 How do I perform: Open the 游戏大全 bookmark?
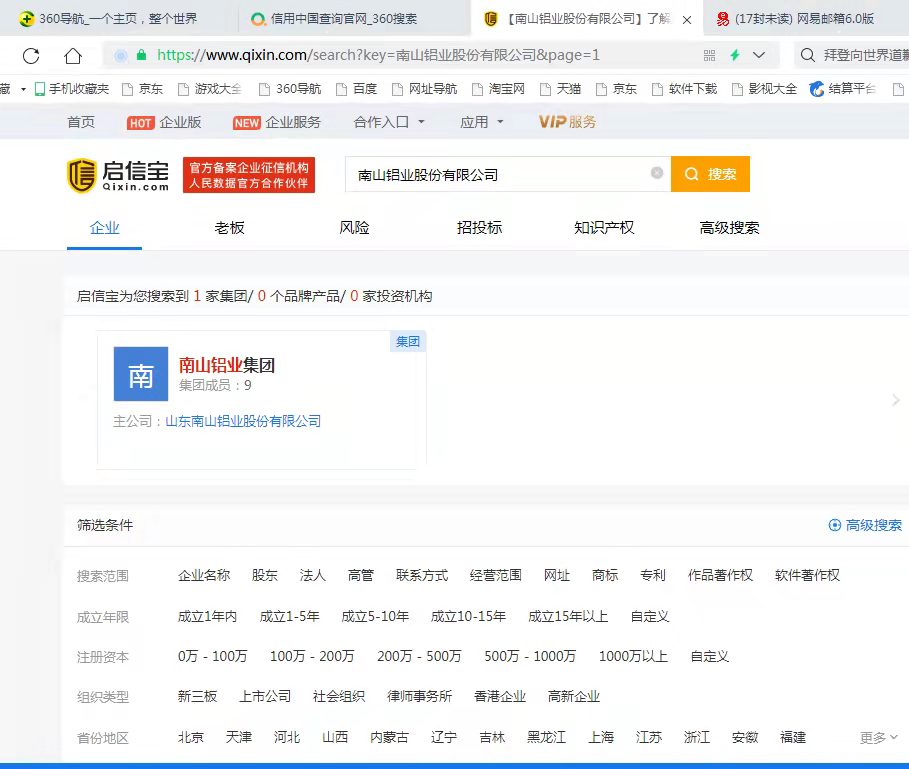pyautogui.click(x=210, y=89)
